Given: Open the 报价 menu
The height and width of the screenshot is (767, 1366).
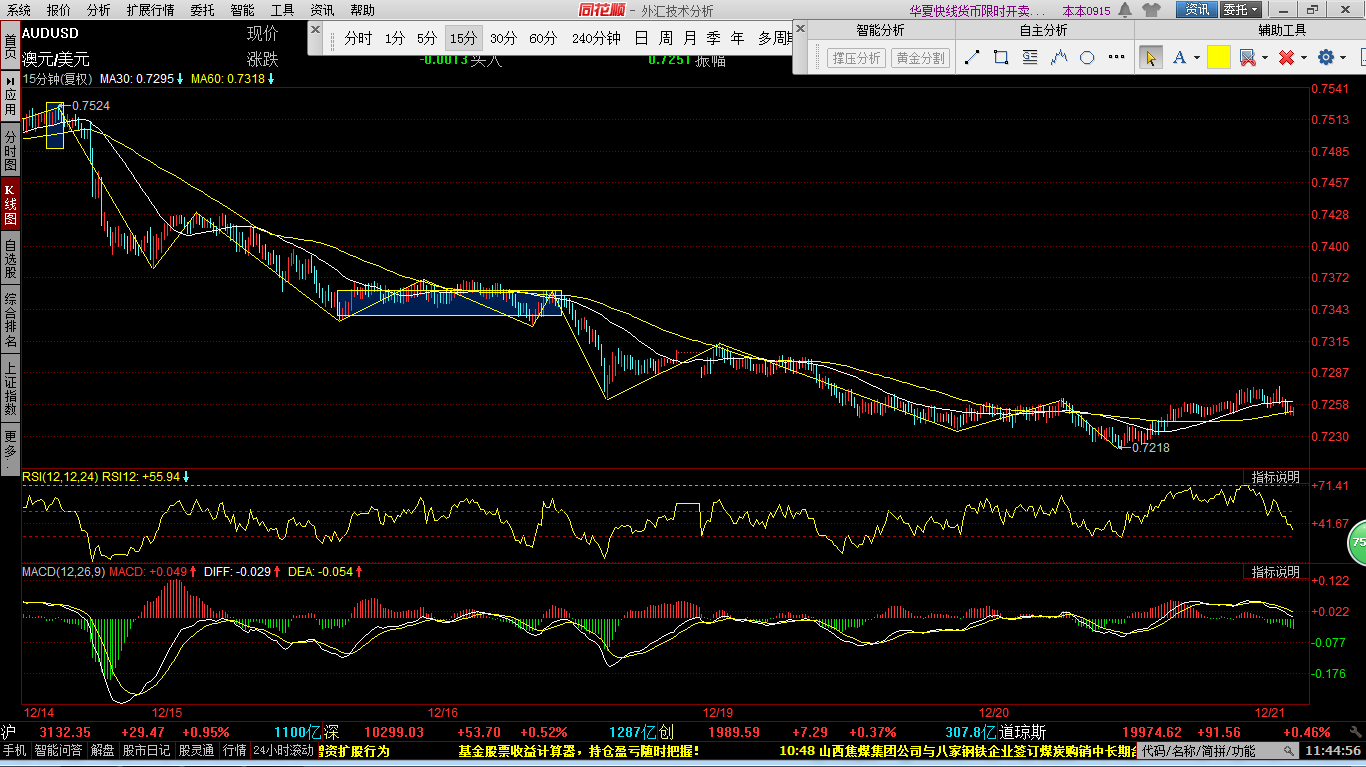Looking at the screenshot, I should coord(59,10).
